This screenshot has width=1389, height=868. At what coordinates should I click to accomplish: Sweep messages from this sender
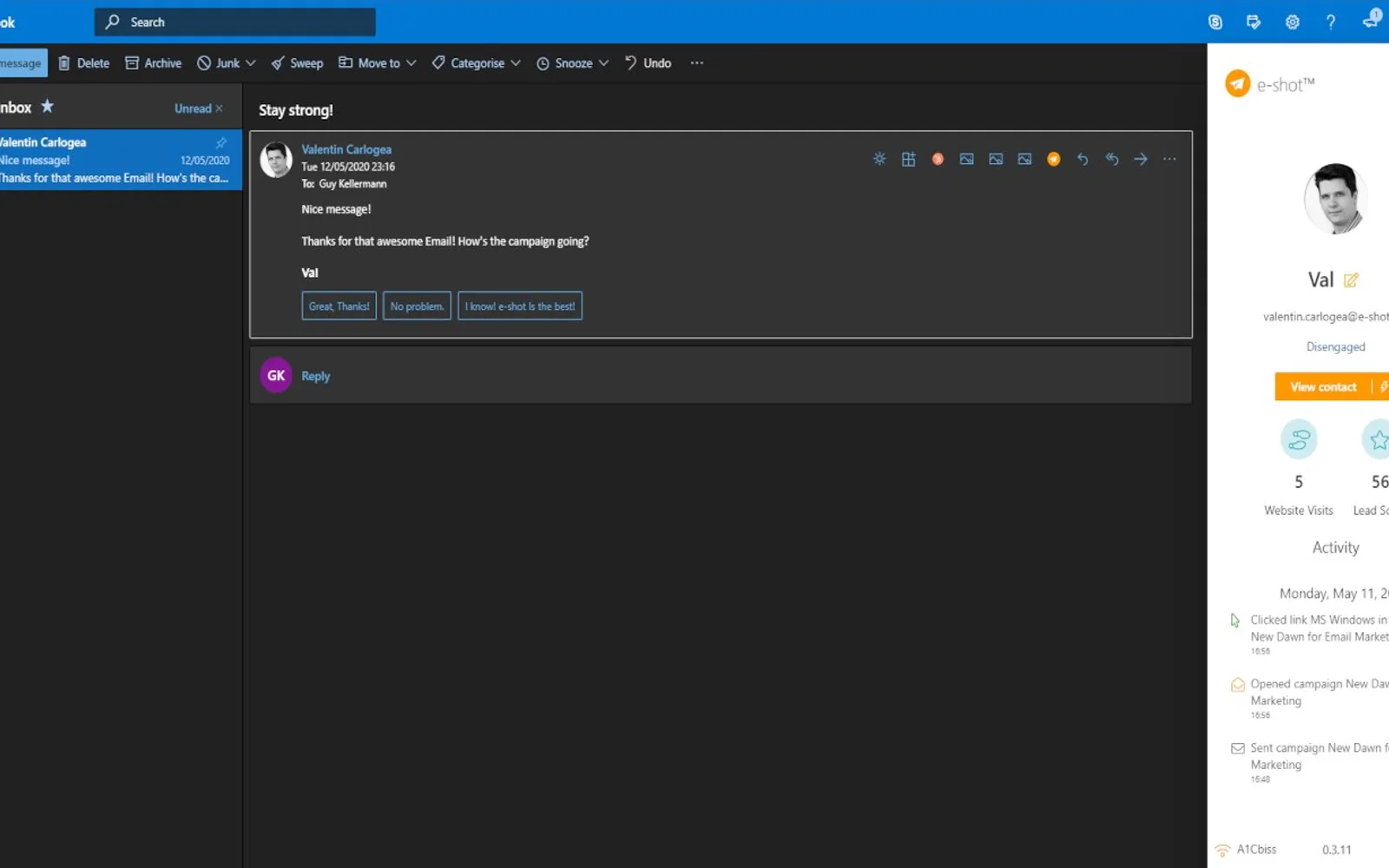click(297, 63)
